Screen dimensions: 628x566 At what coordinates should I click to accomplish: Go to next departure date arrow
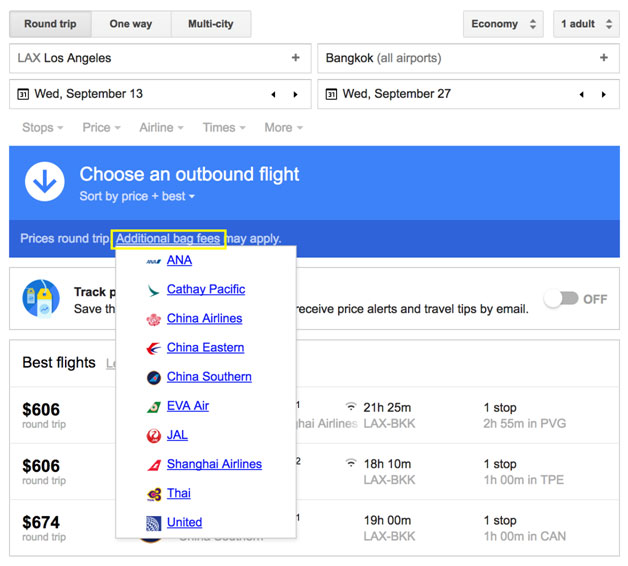coord(296,95)
